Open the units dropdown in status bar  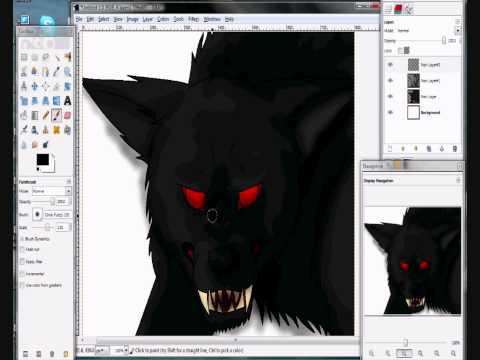point(103,350)
